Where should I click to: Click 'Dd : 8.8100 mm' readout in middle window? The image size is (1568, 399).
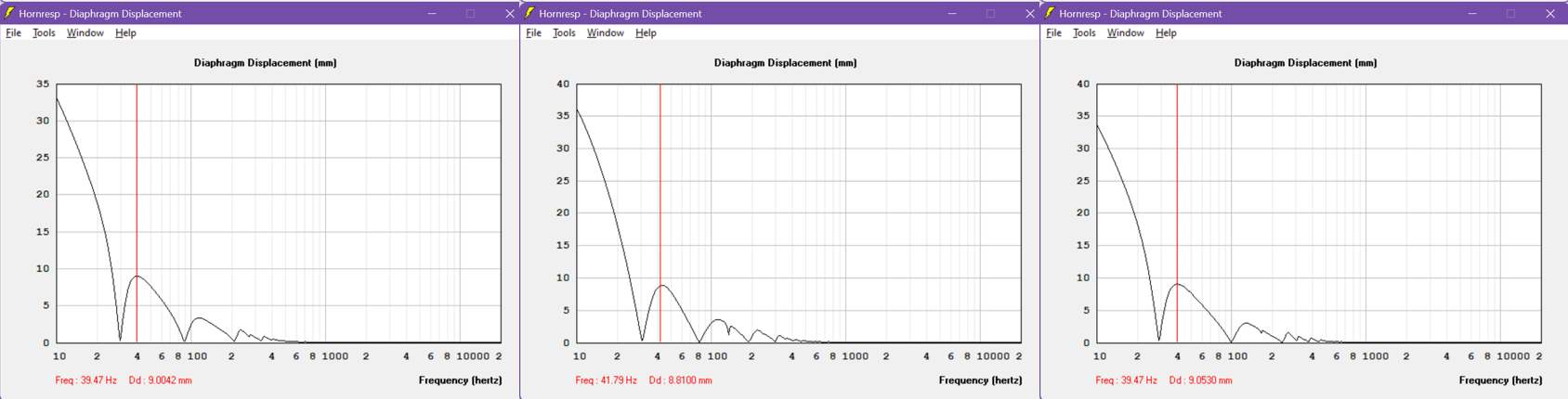click(681, 380)
